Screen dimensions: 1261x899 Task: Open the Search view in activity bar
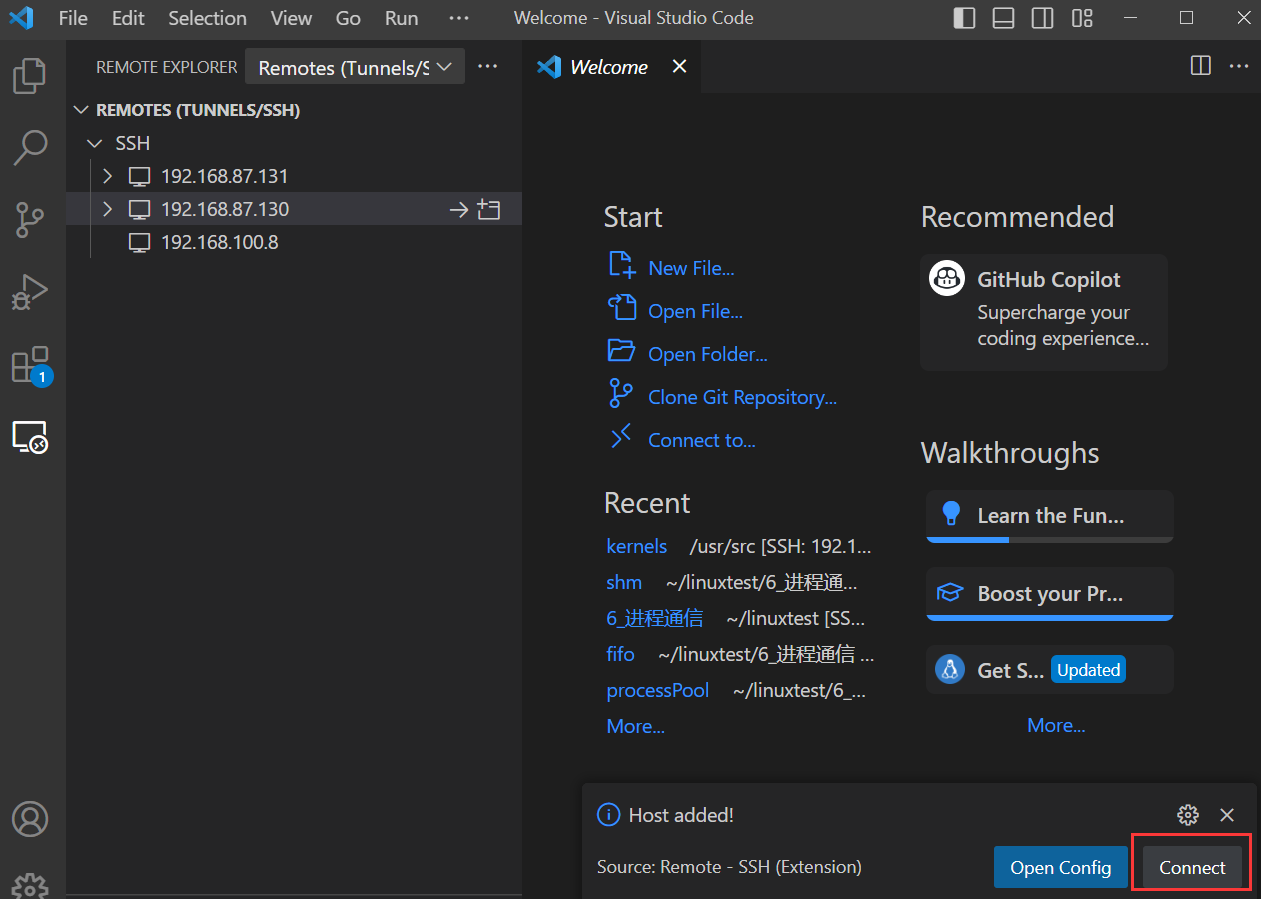pos(30,148)
